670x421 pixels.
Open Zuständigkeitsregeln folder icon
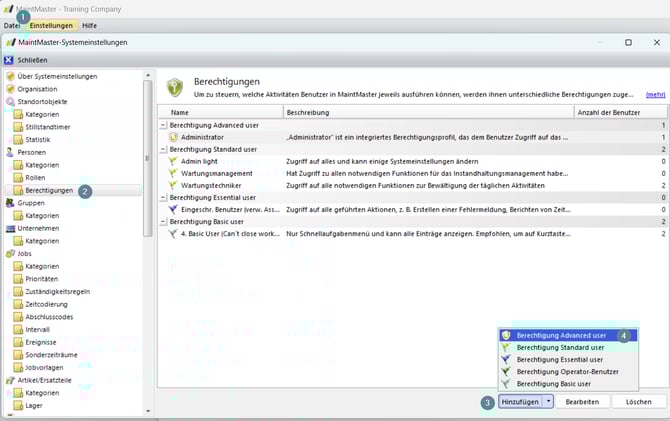click(18, 291)
